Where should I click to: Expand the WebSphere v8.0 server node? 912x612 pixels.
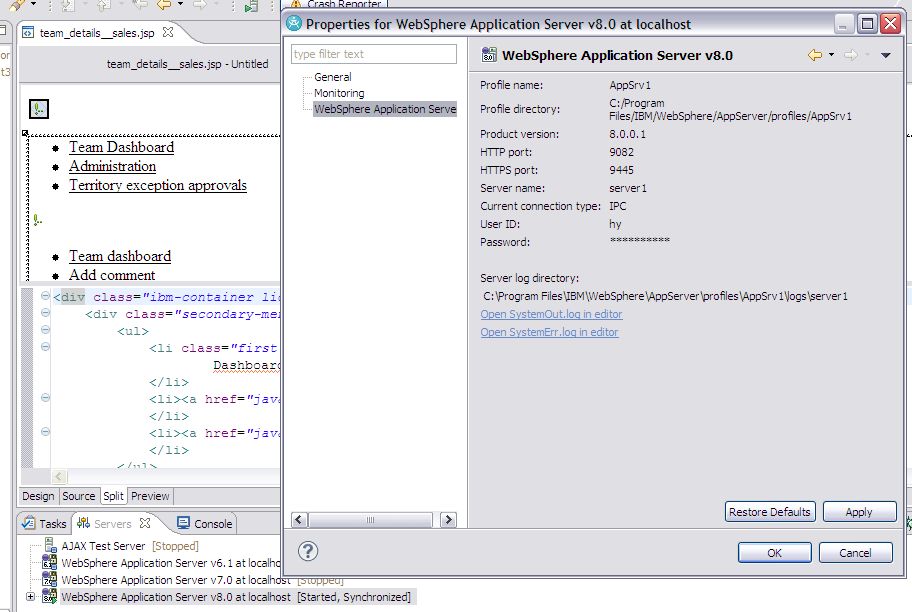(x=30, y=596)
